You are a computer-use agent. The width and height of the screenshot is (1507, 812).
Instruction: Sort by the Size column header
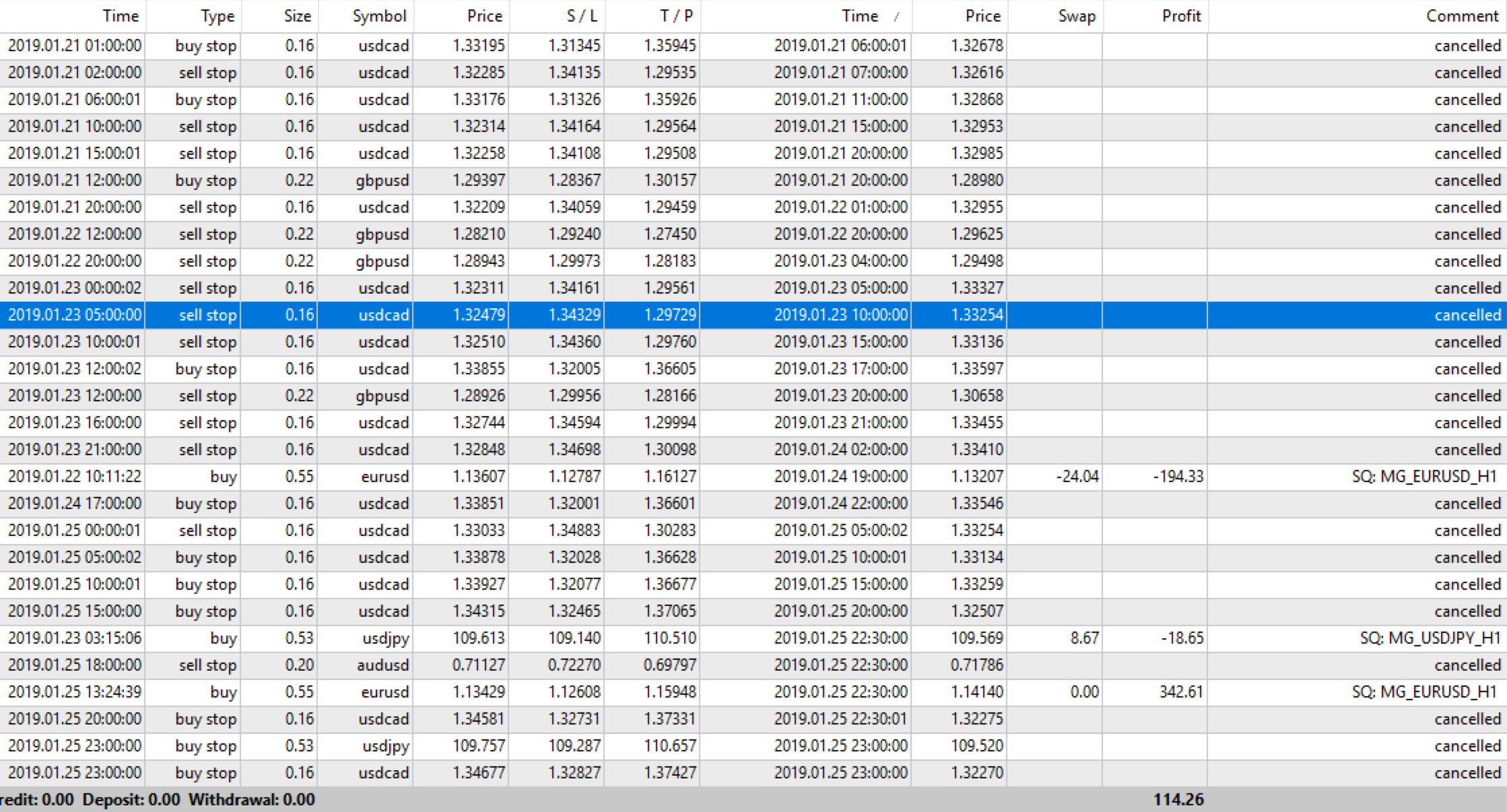(x=297, y=16)
